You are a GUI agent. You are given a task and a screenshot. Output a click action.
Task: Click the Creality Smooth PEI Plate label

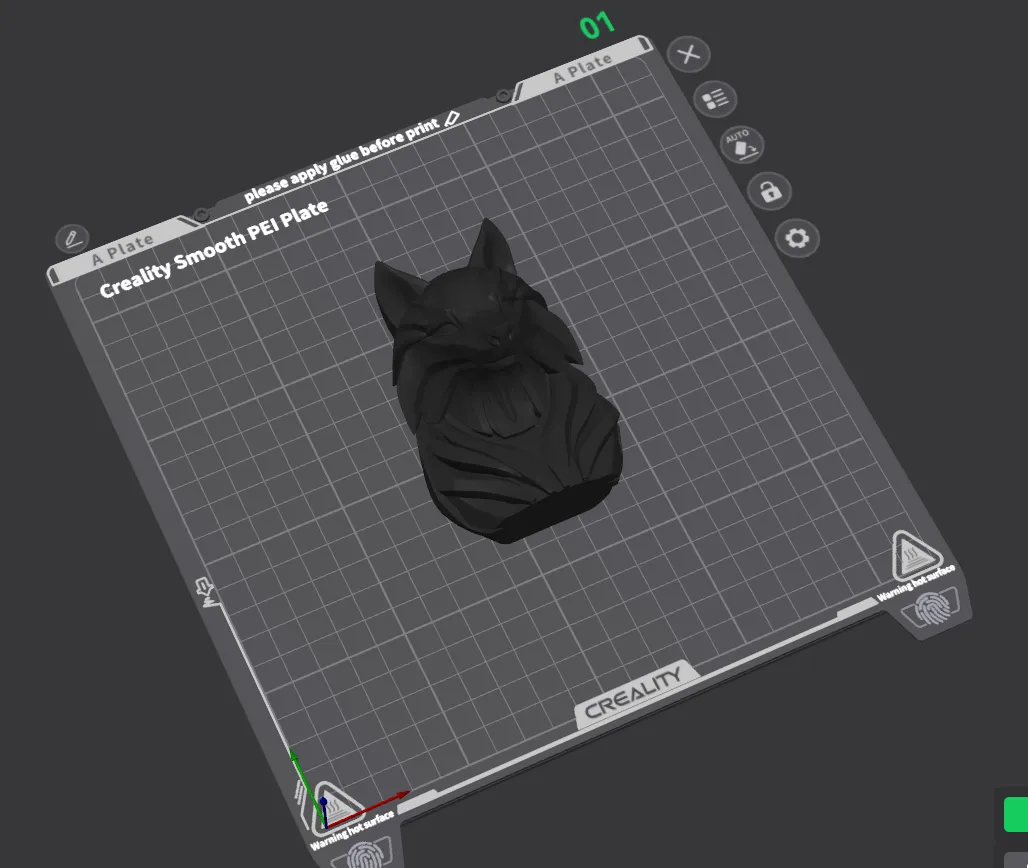pos(213,246)
